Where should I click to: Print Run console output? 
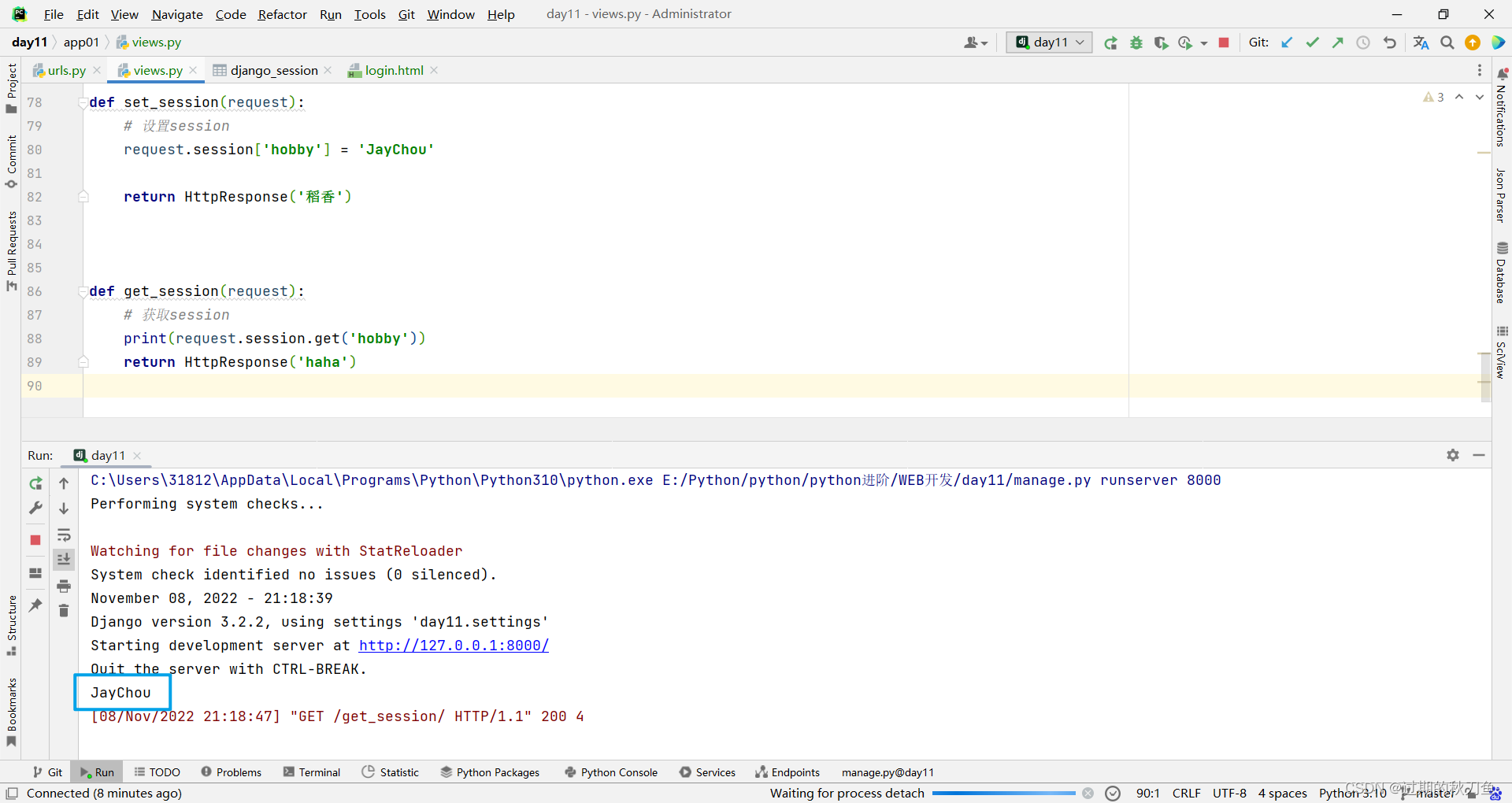(x=64, y=586)
